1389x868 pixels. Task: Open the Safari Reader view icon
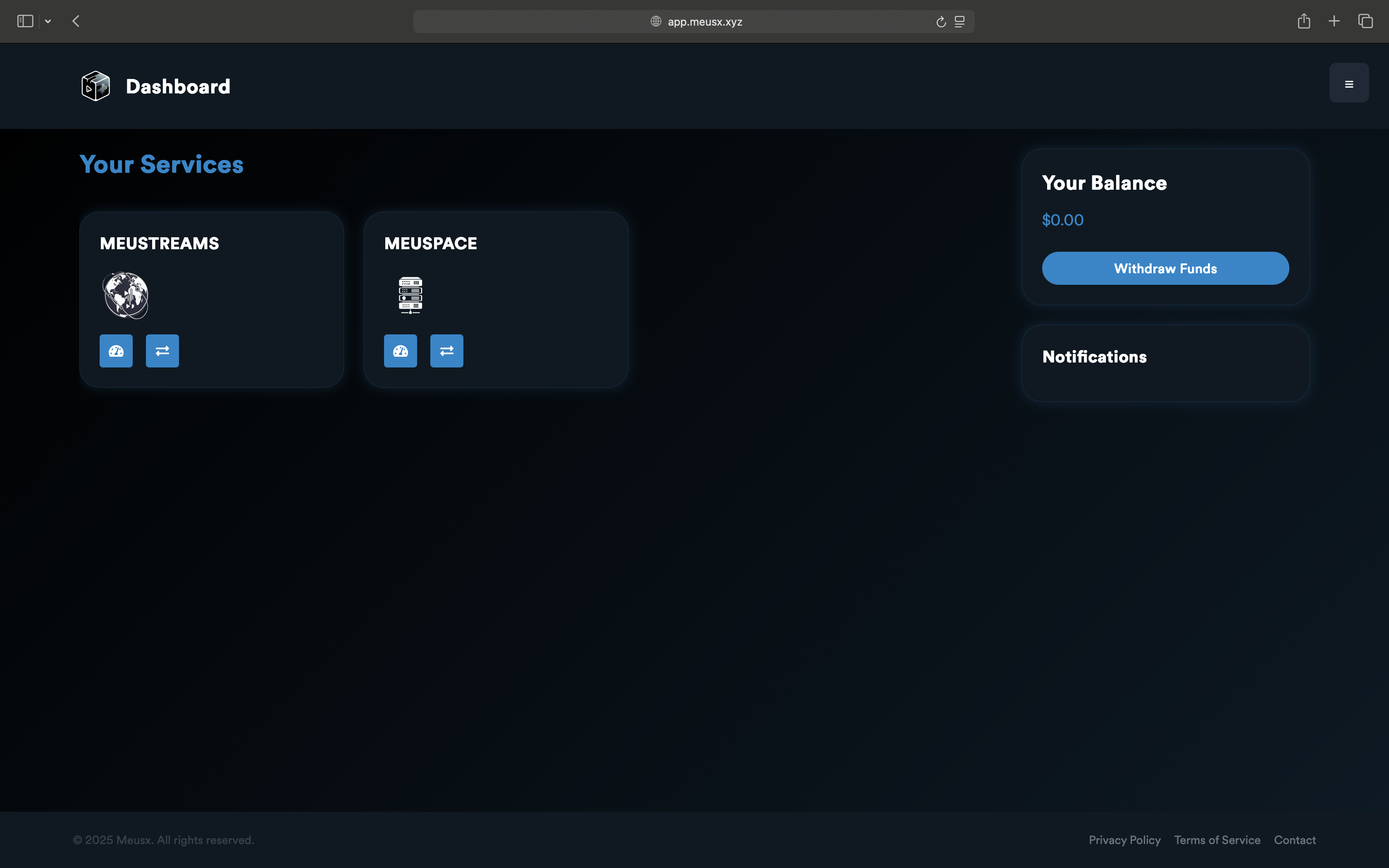[x=959, y=22]
